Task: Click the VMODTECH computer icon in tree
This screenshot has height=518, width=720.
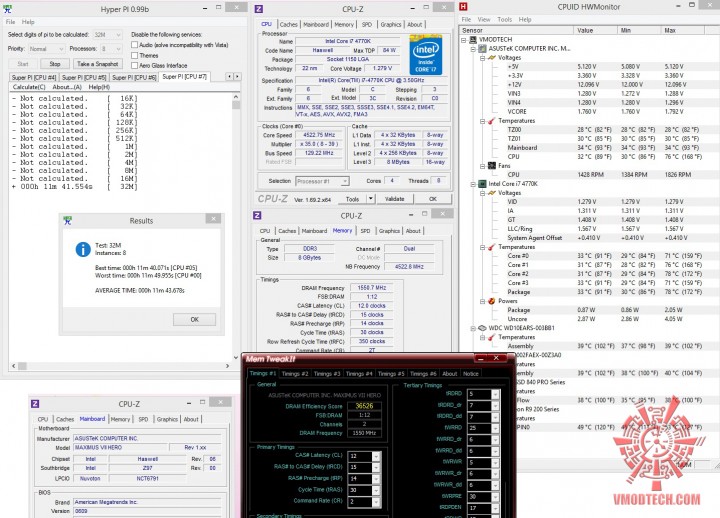Action: pyautogui.click(x=473, y=39)
